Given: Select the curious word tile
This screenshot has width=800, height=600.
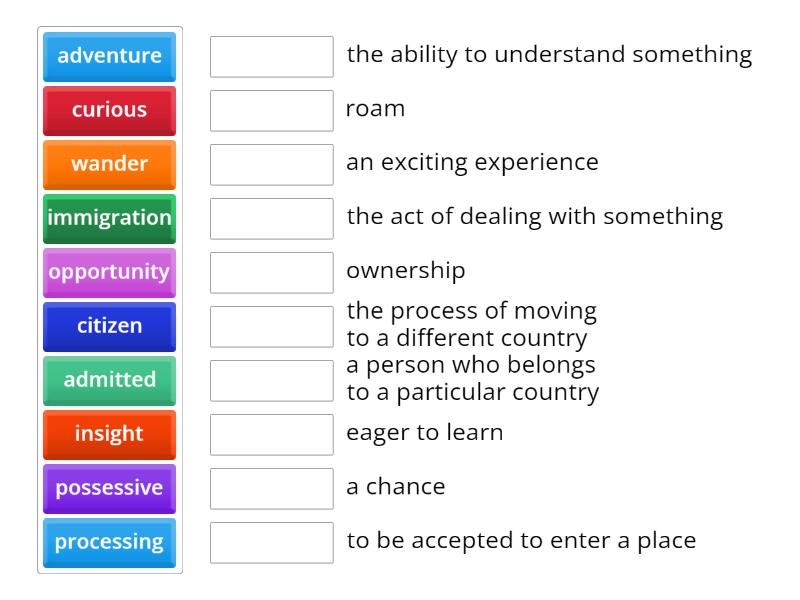Looking at the screenshot, I should pyautogui.click(x=108, y=110).
